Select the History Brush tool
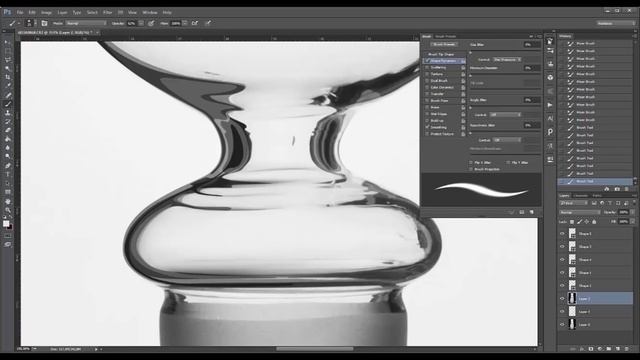 click(8, 121)
